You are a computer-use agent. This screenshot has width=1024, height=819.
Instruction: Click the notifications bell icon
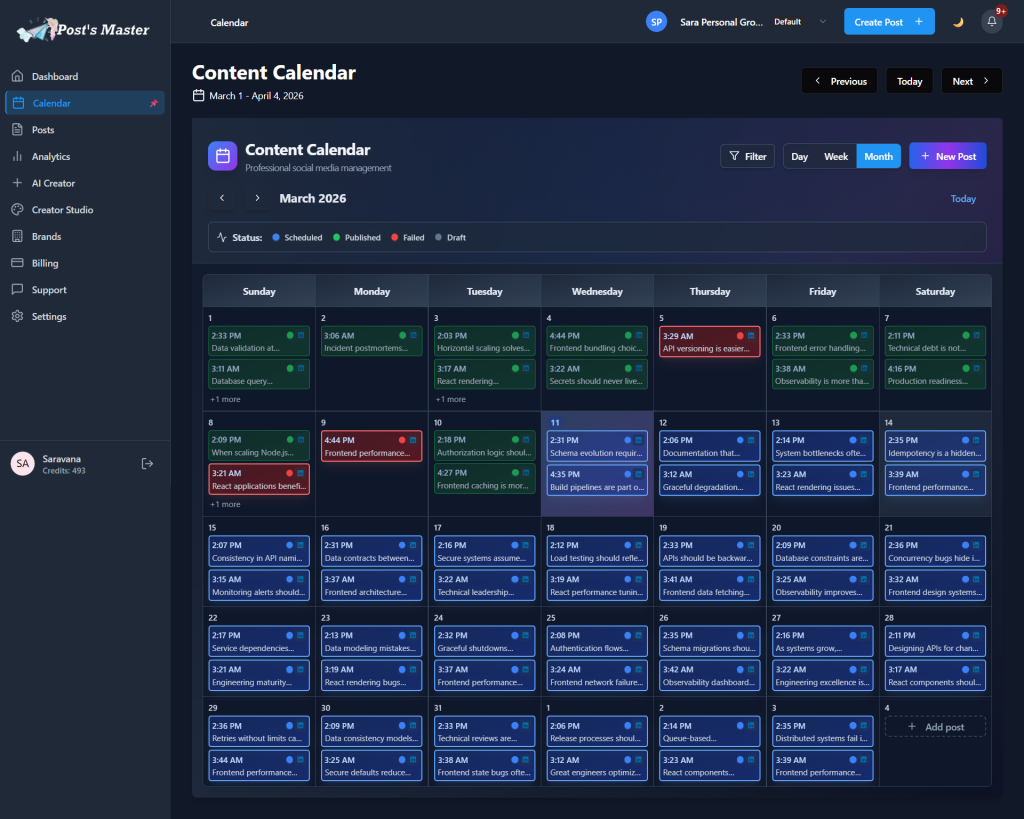(992, 22)
